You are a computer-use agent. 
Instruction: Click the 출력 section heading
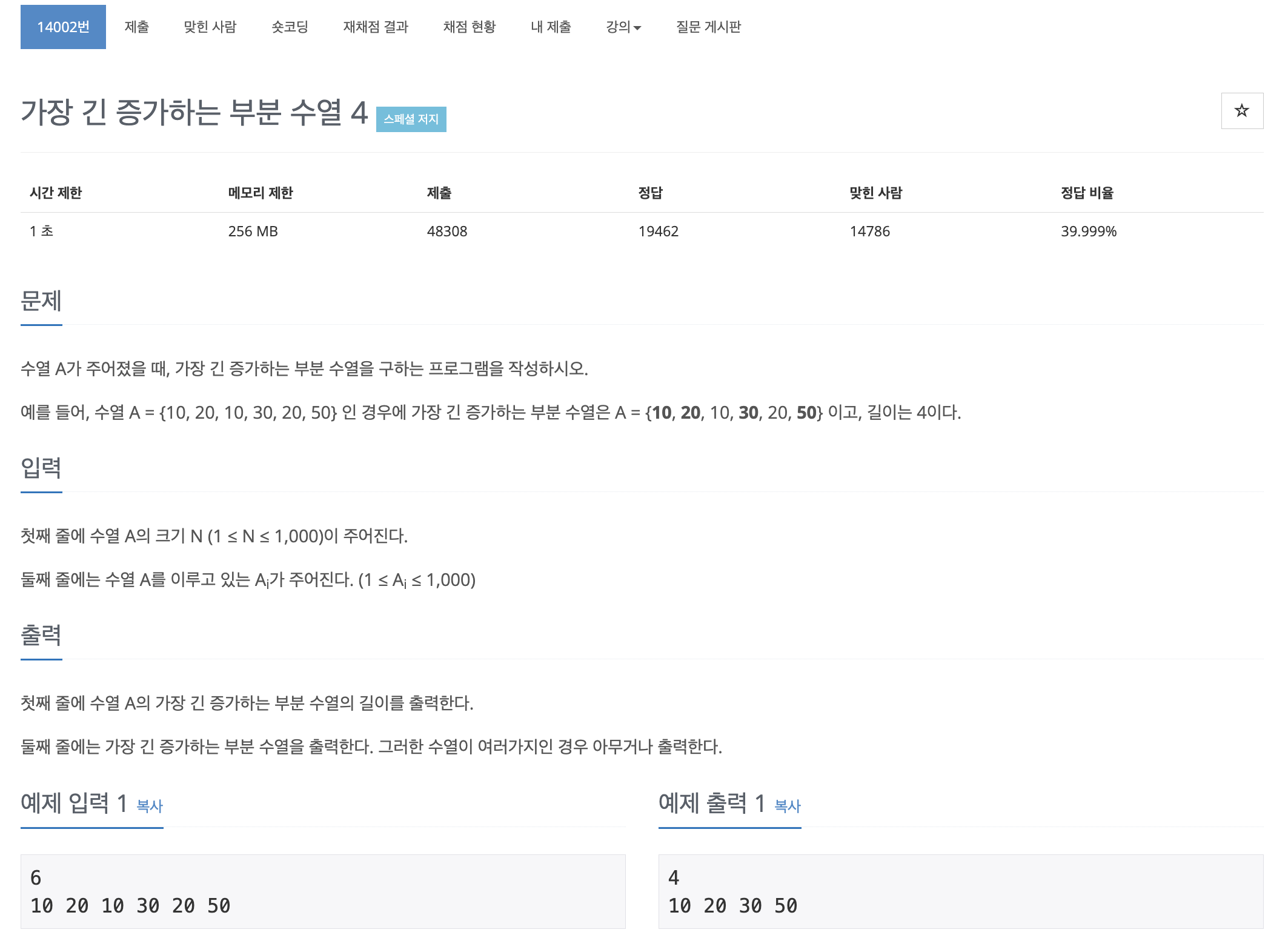[41, 636]
